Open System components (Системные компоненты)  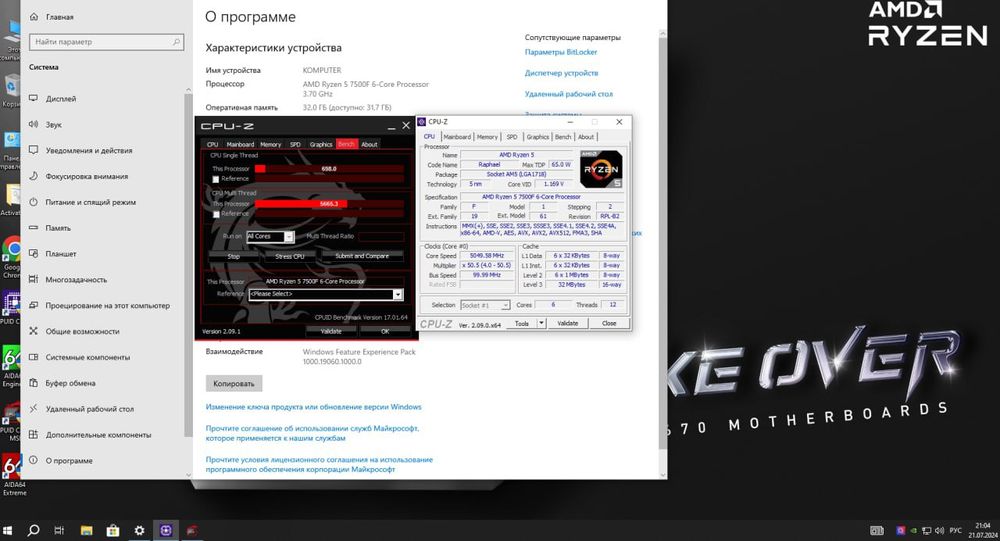point(87,357)
